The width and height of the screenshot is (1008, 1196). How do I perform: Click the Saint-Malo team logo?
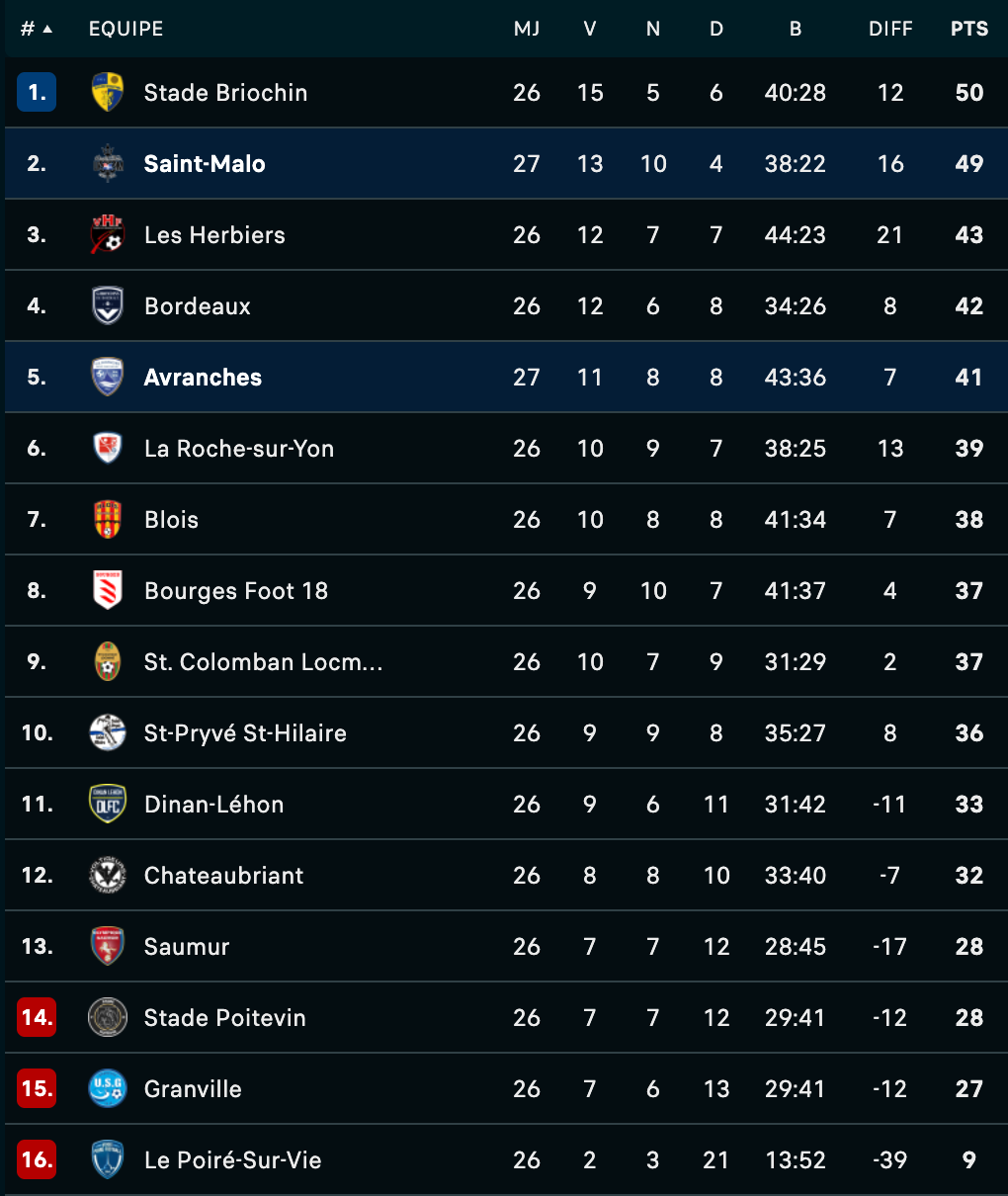107,163
